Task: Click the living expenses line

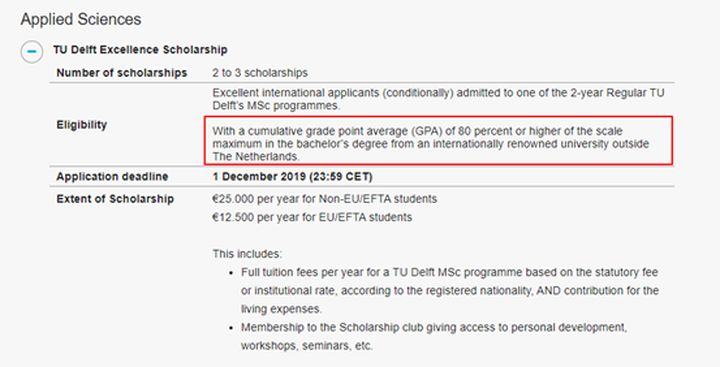Action: pos(281,309)
